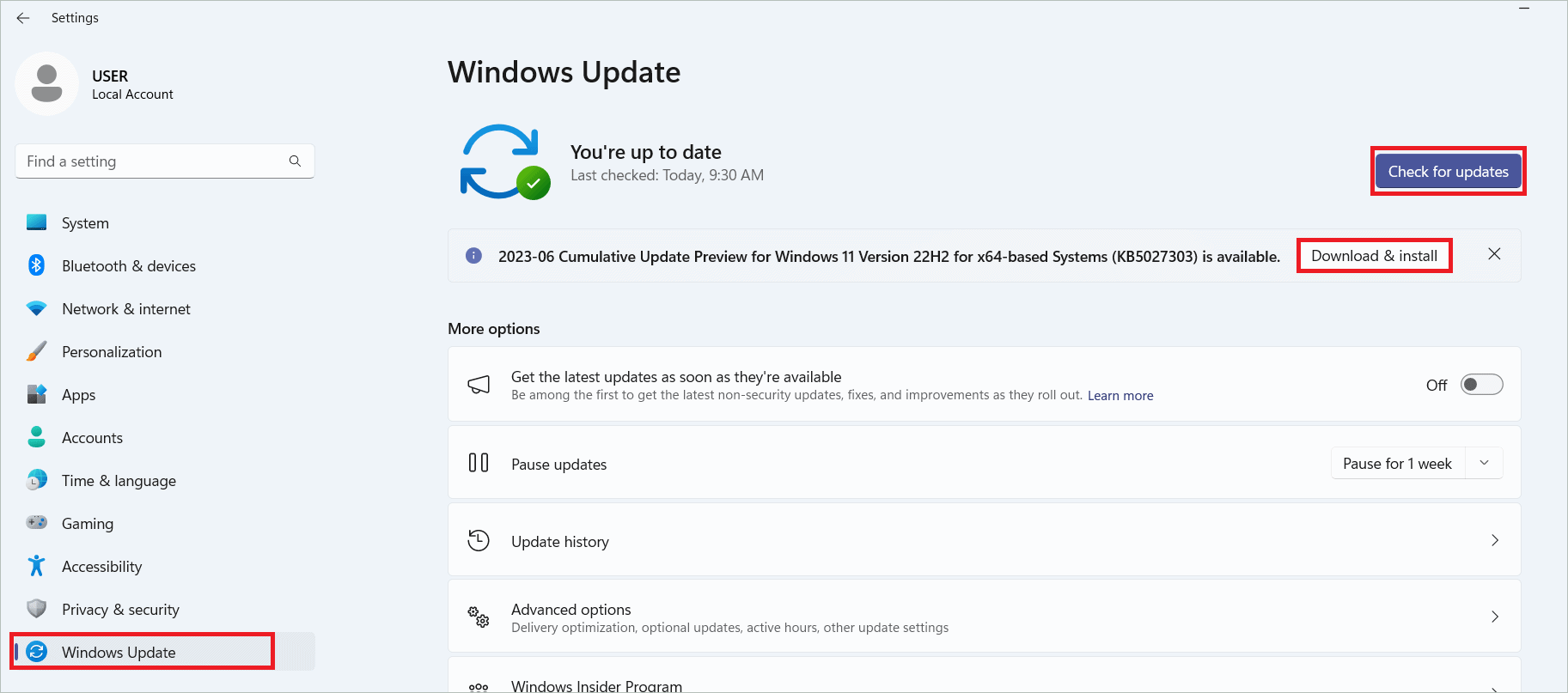Focus the Find a setting search box

(165, 161)
